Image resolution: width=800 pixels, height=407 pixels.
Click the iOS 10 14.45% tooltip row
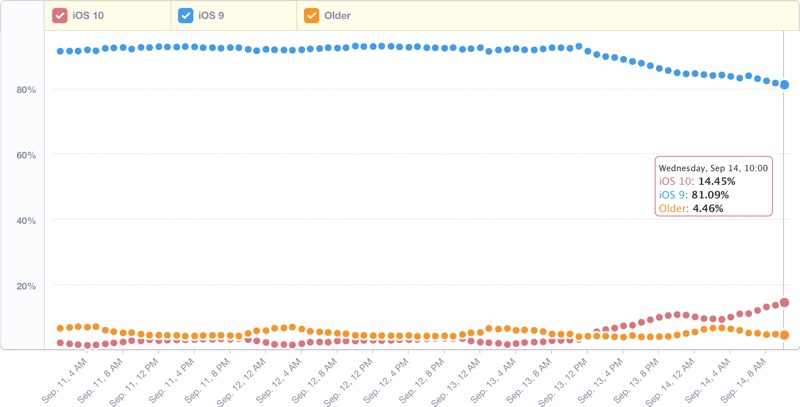(697, 181)
